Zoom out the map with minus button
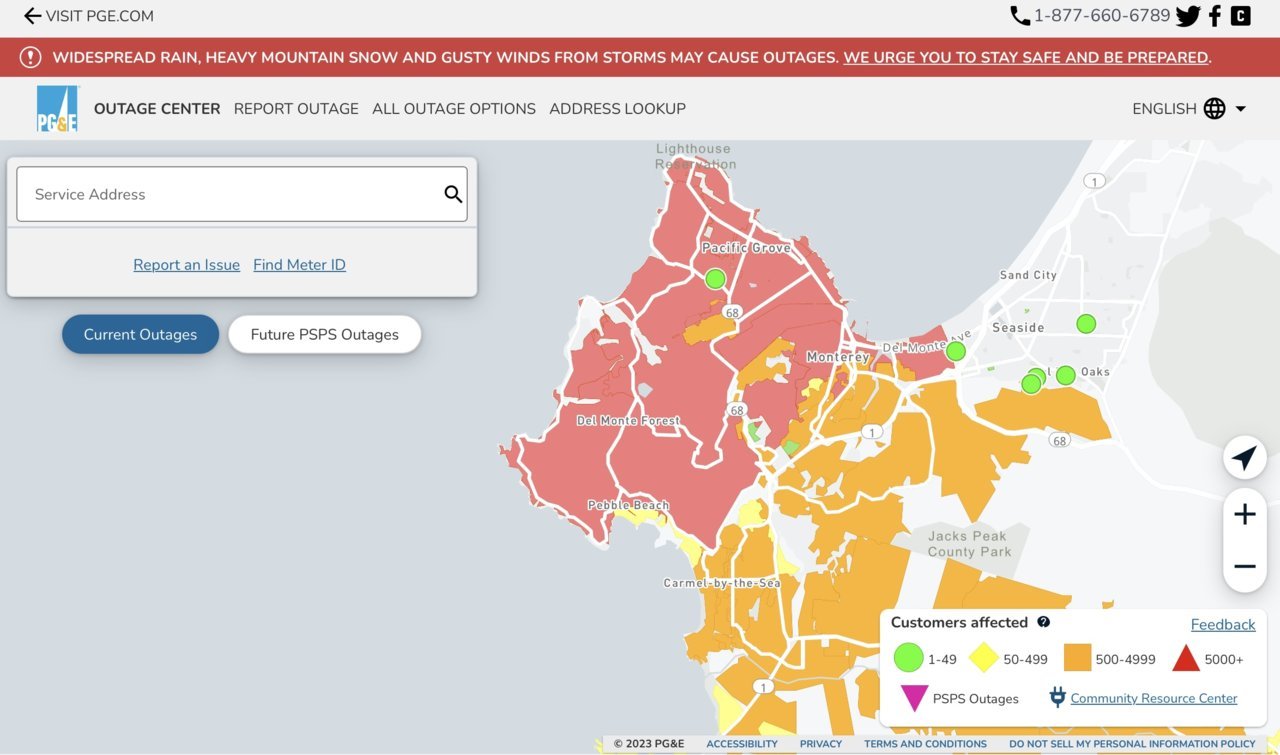1280x755 pixels. (1244, 567)
